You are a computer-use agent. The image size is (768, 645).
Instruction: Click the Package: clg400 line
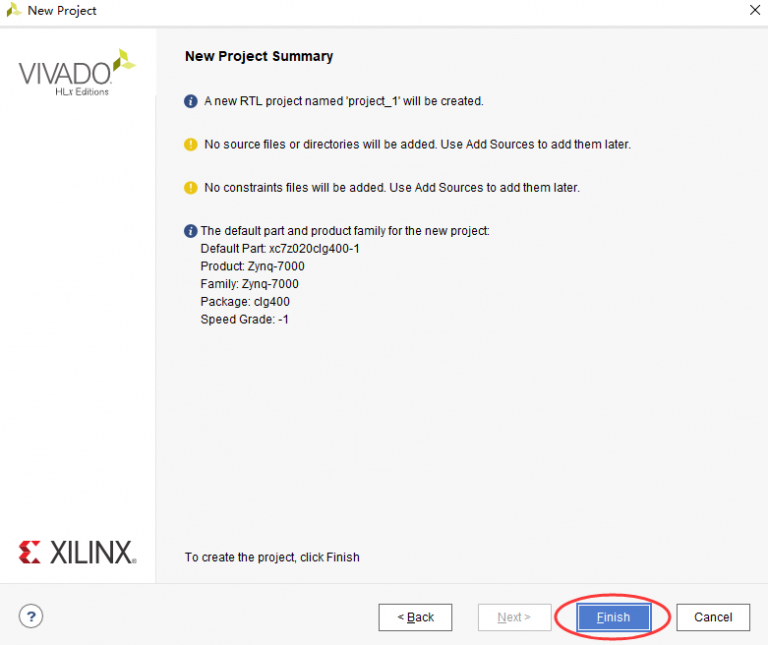click(245, 302)
